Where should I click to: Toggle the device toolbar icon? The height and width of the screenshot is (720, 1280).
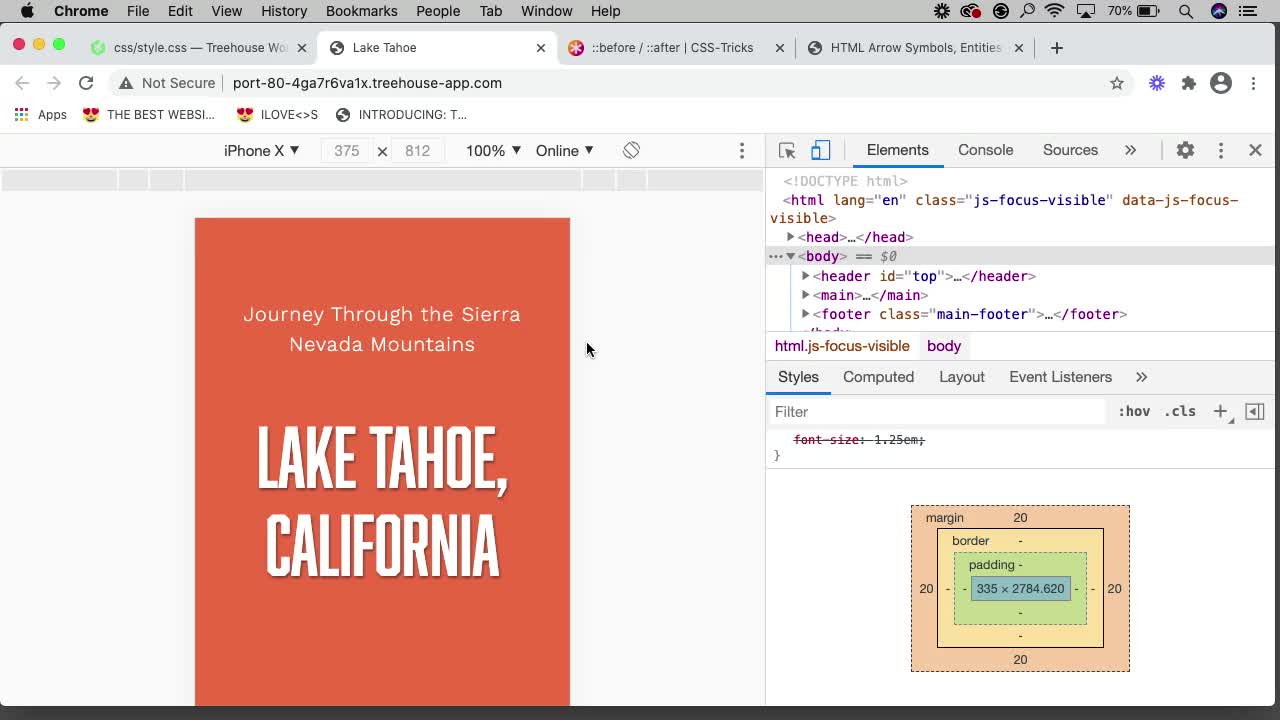pos(820,149)
